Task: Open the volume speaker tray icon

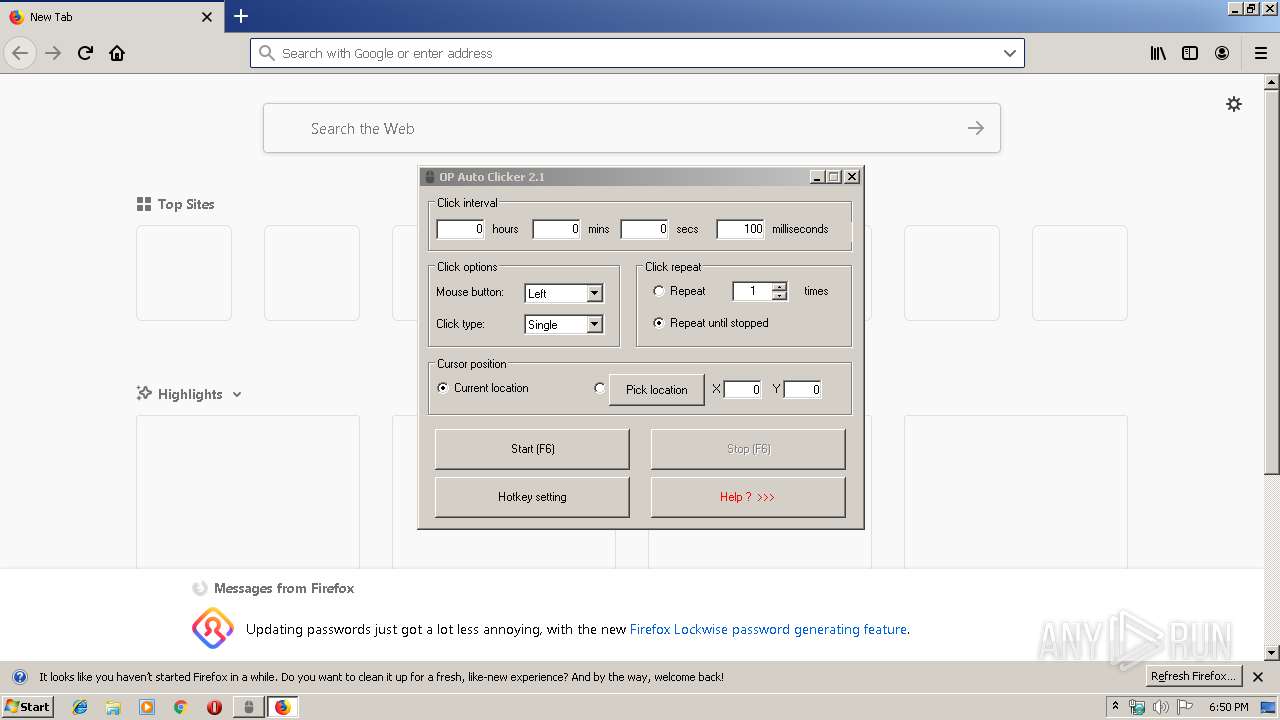Action: click(1160, 707)
